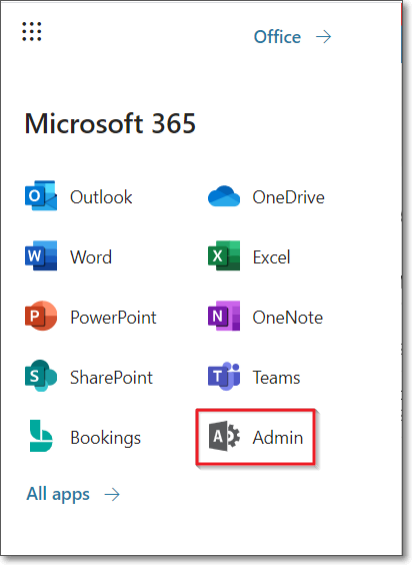Open PowerPoint app icon

click(41, 316)
